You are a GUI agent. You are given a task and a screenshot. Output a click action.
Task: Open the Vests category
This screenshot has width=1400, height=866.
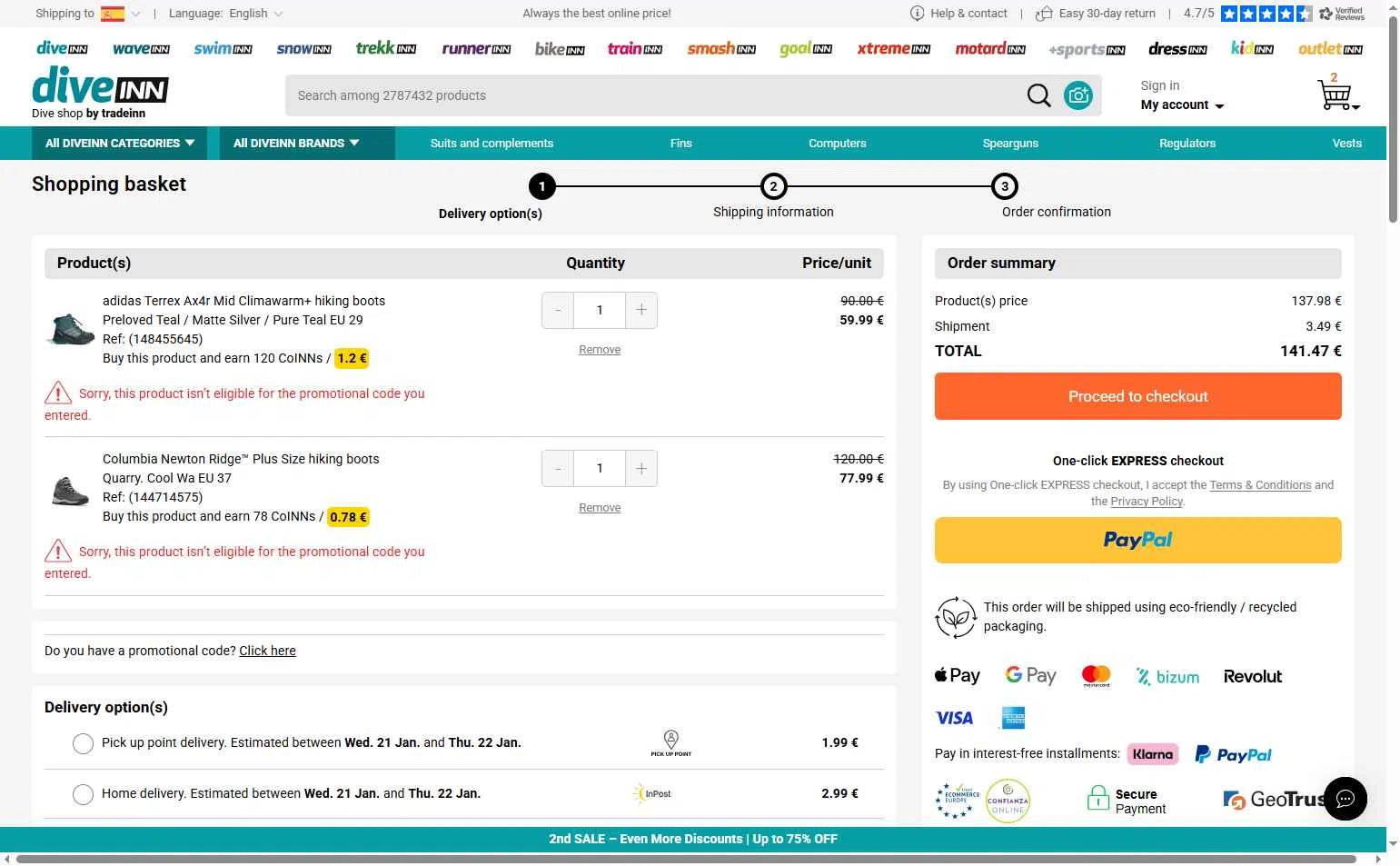(x=1347, y=144)
